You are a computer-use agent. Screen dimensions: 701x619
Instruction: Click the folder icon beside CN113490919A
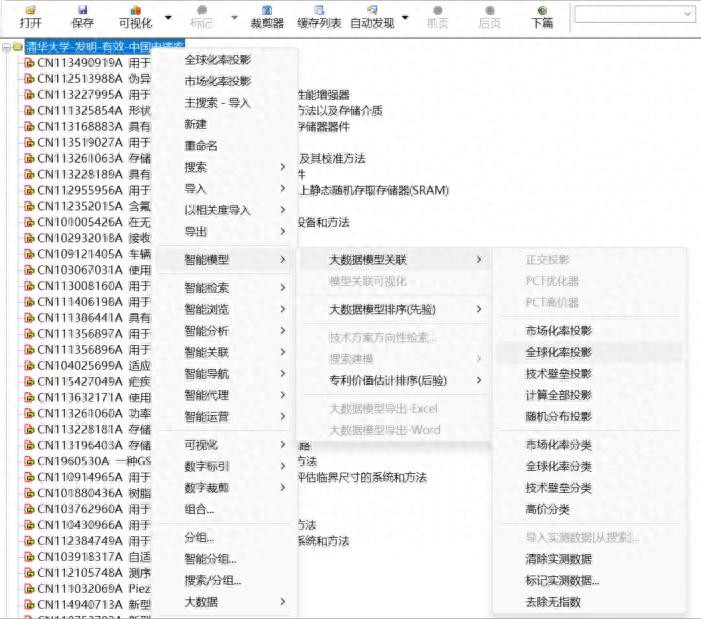28,64
